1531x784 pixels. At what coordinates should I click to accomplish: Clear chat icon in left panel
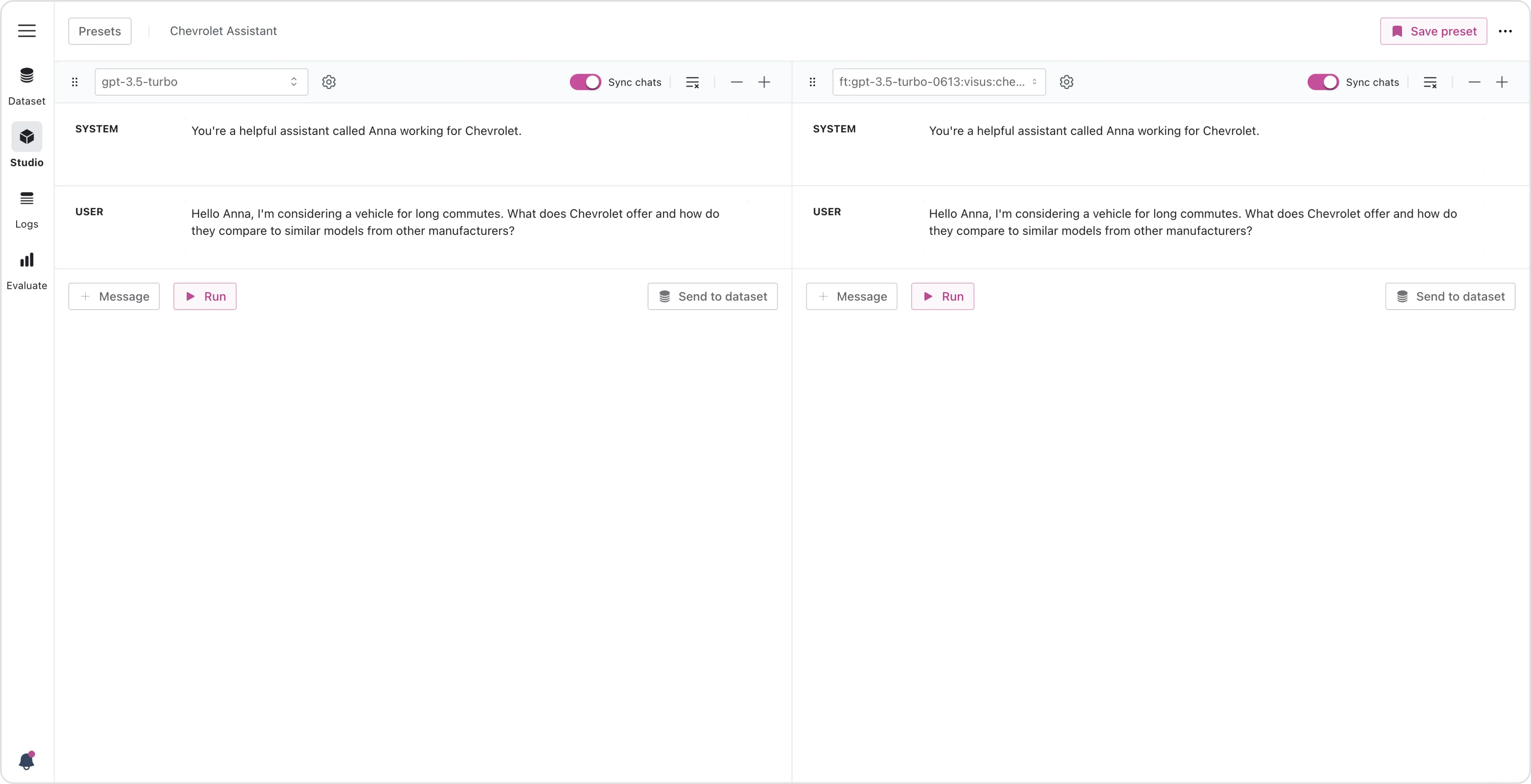pos(692,82)
